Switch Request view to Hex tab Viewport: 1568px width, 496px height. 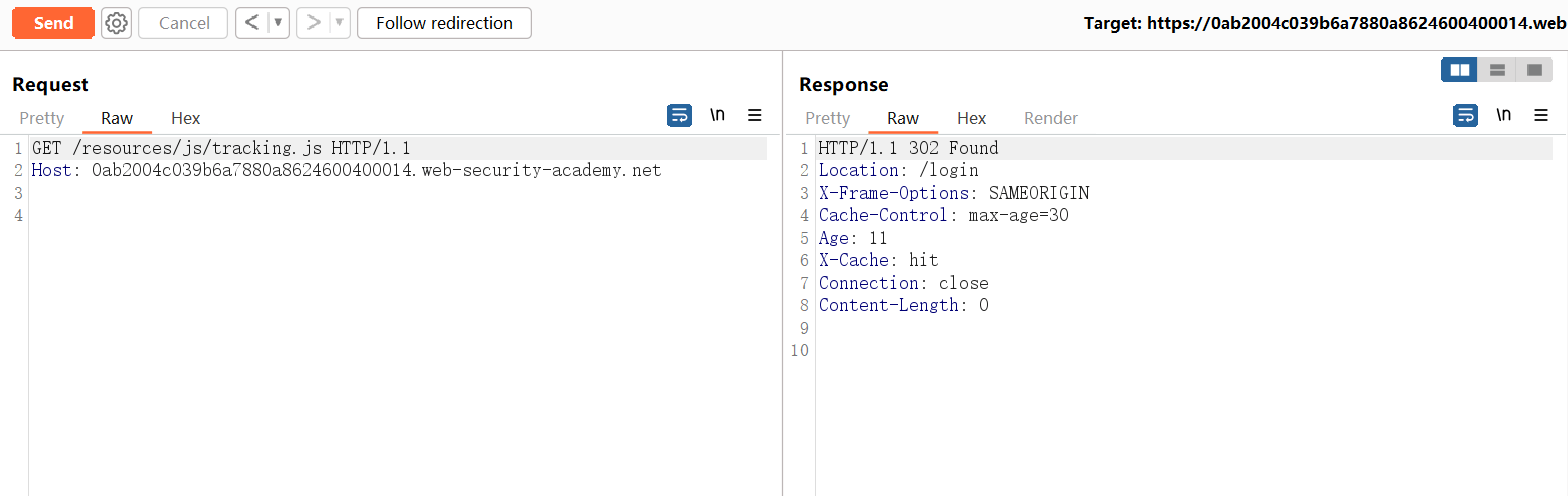(186, 118)
